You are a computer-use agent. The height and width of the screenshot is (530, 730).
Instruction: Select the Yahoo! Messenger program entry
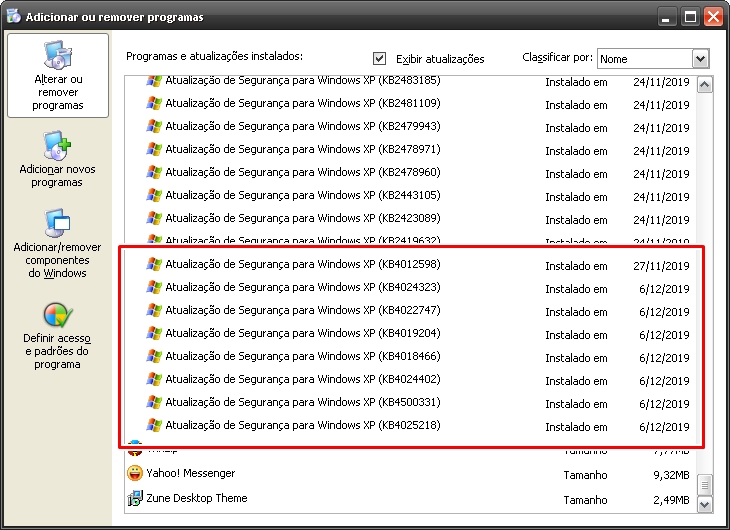[x=411, y=474]
